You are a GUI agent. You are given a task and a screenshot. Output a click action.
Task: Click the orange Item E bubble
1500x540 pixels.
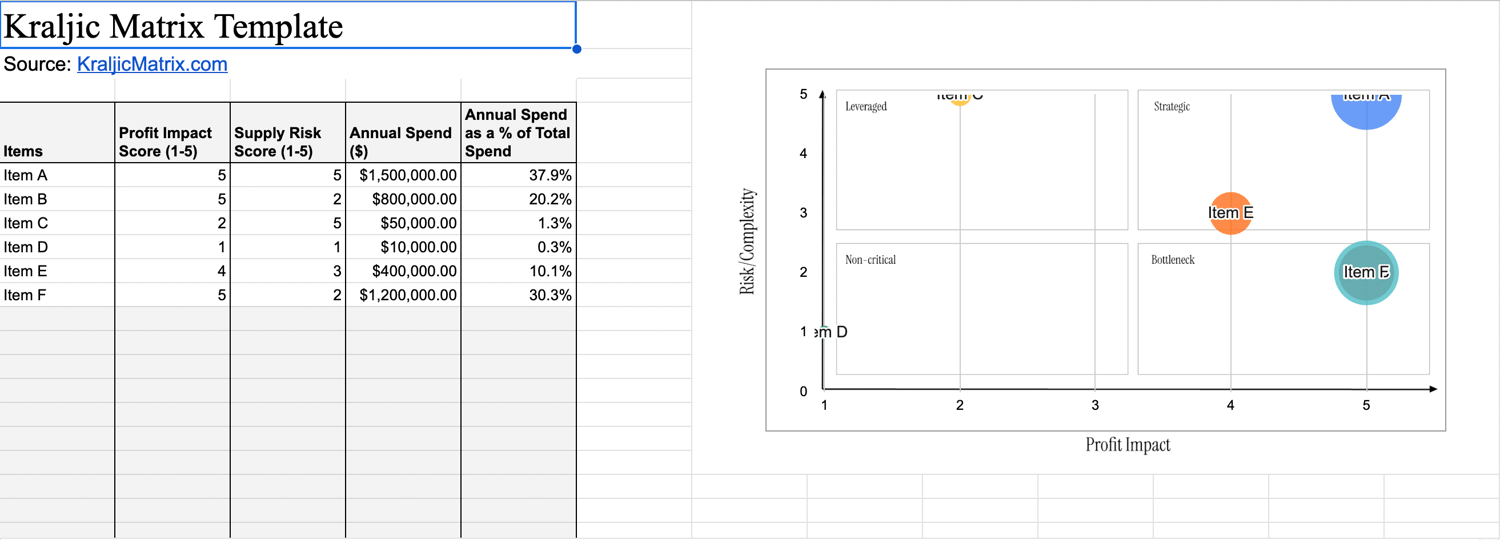1230,213
